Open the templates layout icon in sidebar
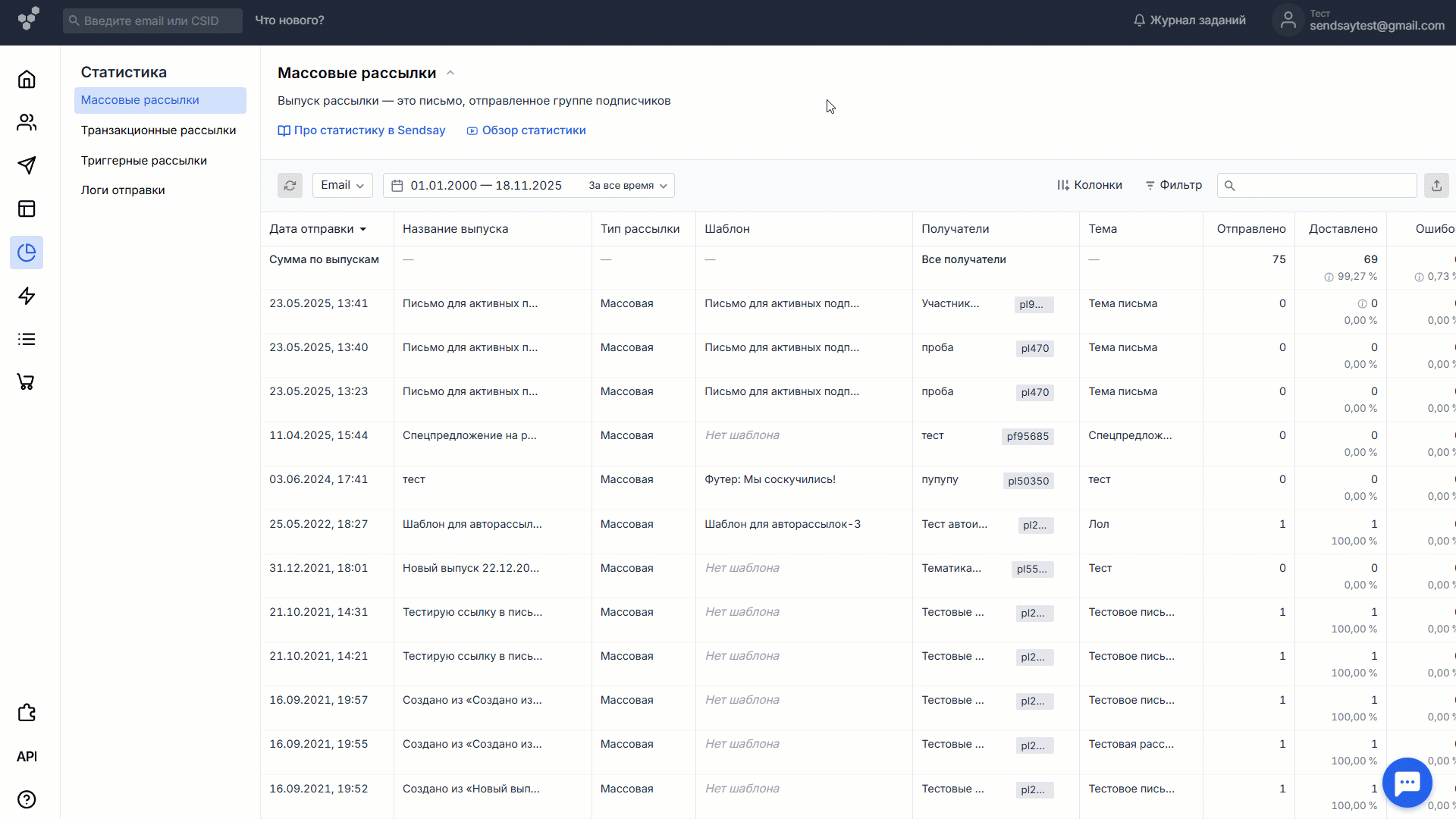Viewport: 1456px width, 819px height. click(x=27, y=209)
